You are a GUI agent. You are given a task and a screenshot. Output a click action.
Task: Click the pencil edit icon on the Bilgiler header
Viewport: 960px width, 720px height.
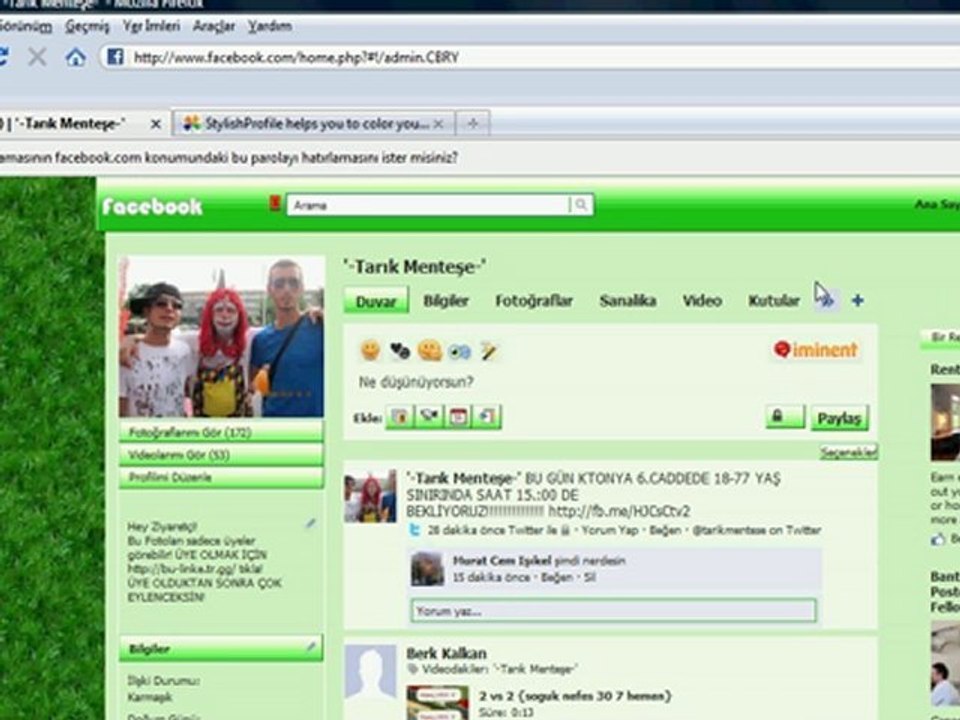tap(311, 646)
